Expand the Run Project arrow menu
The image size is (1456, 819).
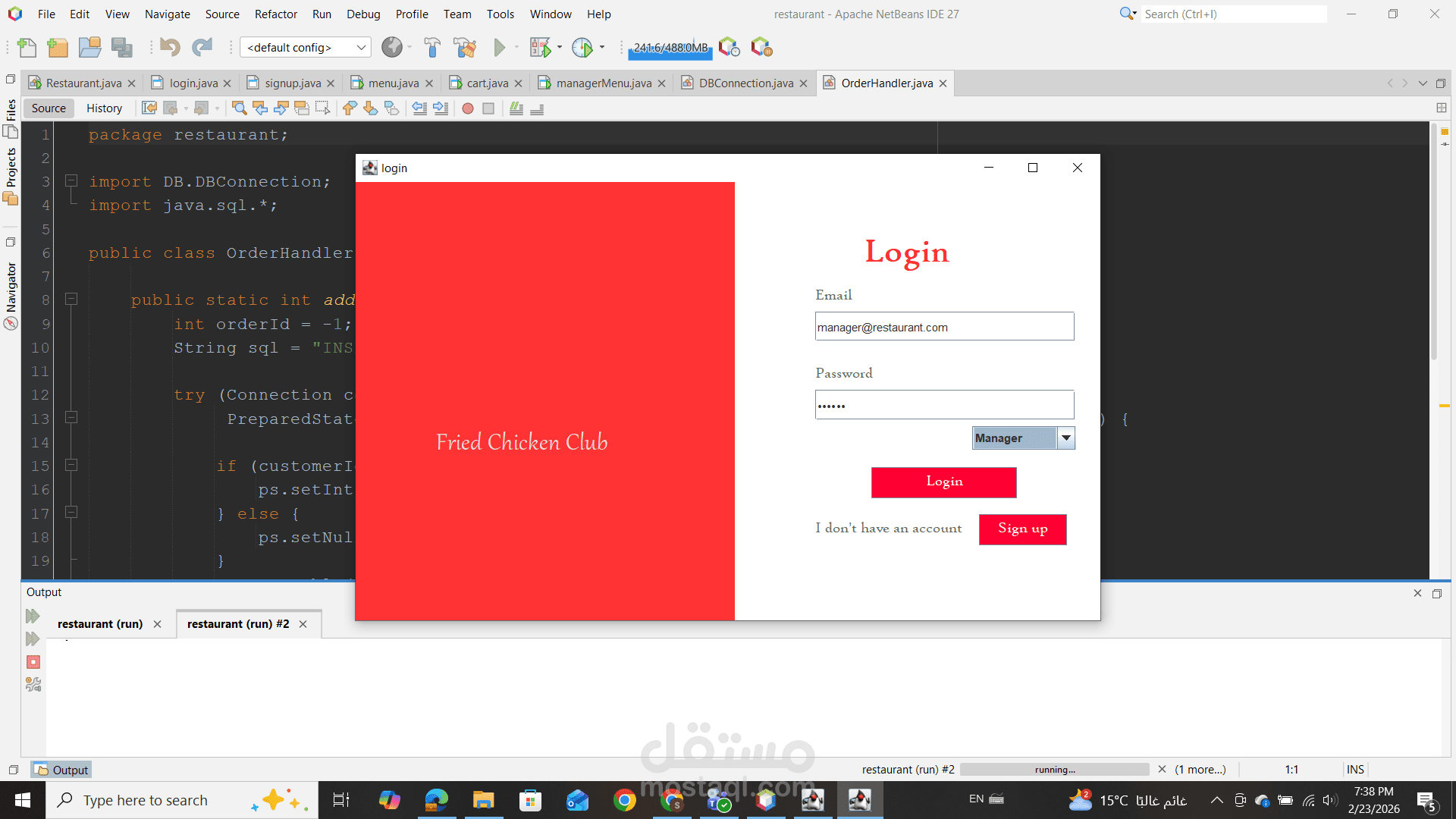click(x=517, y=48)
